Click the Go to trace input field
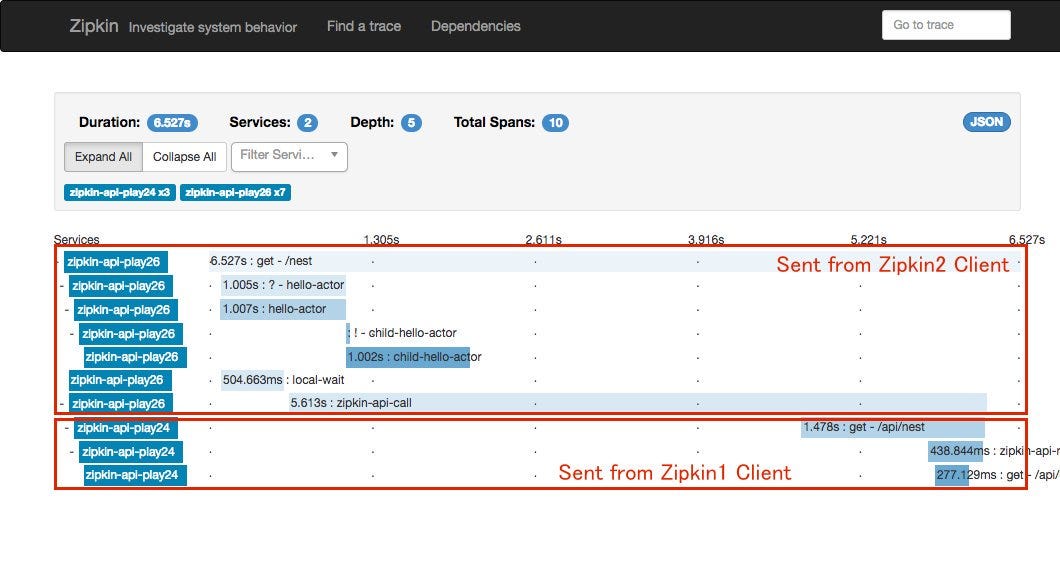1060x583 pixels. click(x=944, y=24)
